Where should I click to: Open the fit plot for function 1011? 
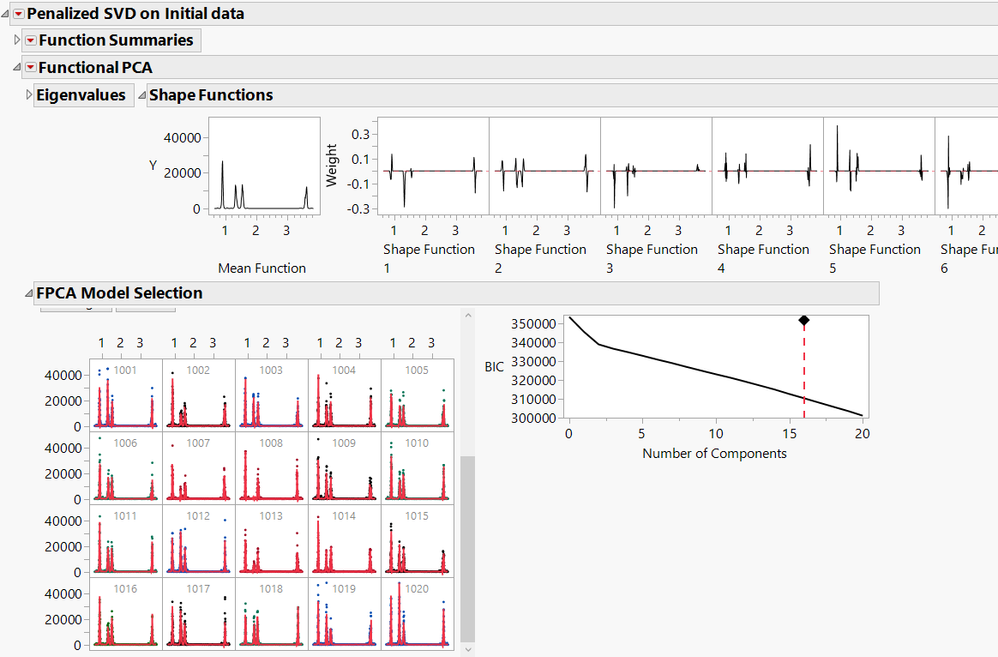pyautogui.click(x=126, y=540)
